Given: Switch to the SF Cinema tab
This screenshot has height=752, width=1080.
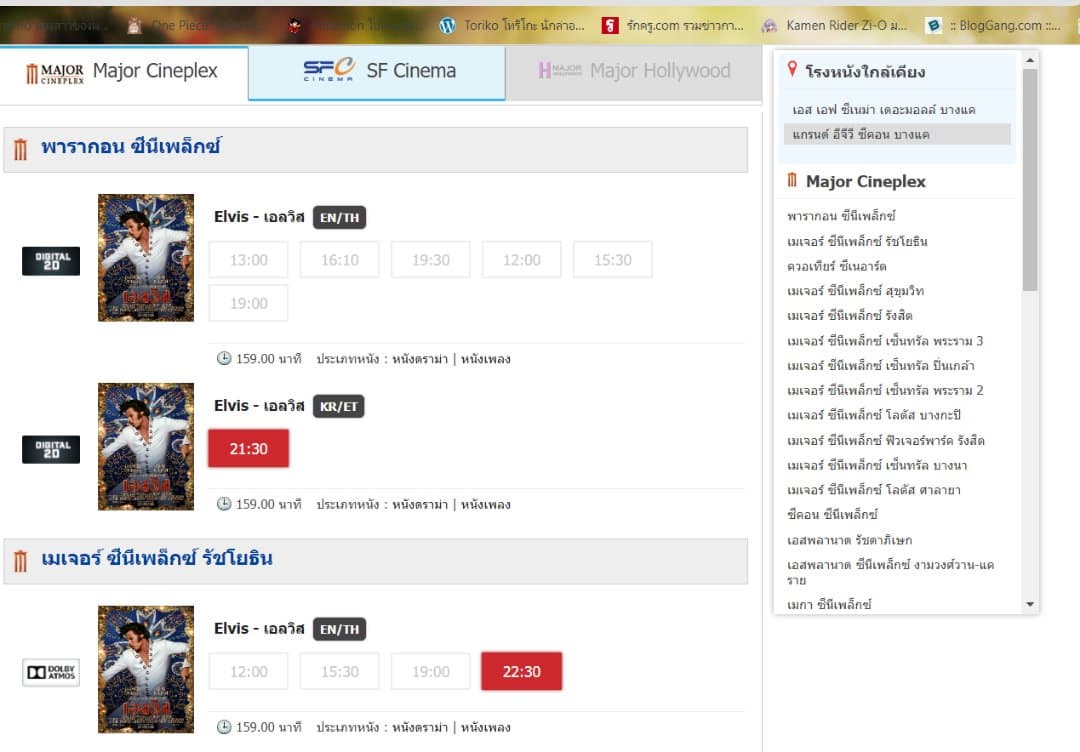Looking at the screenshot, I should tap(377, 73).
